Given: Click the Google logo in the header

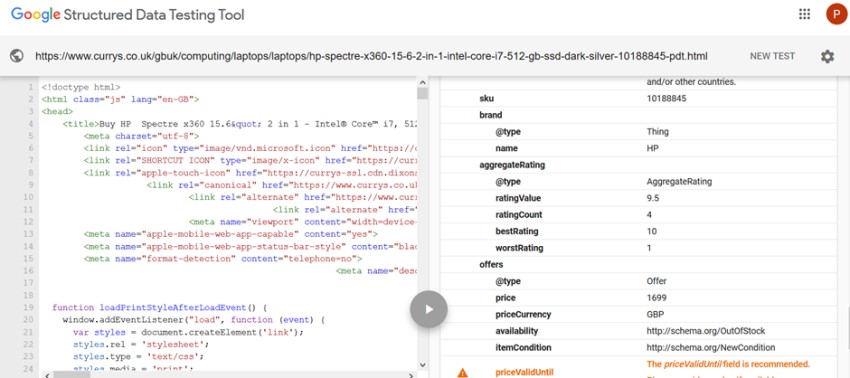Looking at the screenshot, I should [x=35, y=15].
